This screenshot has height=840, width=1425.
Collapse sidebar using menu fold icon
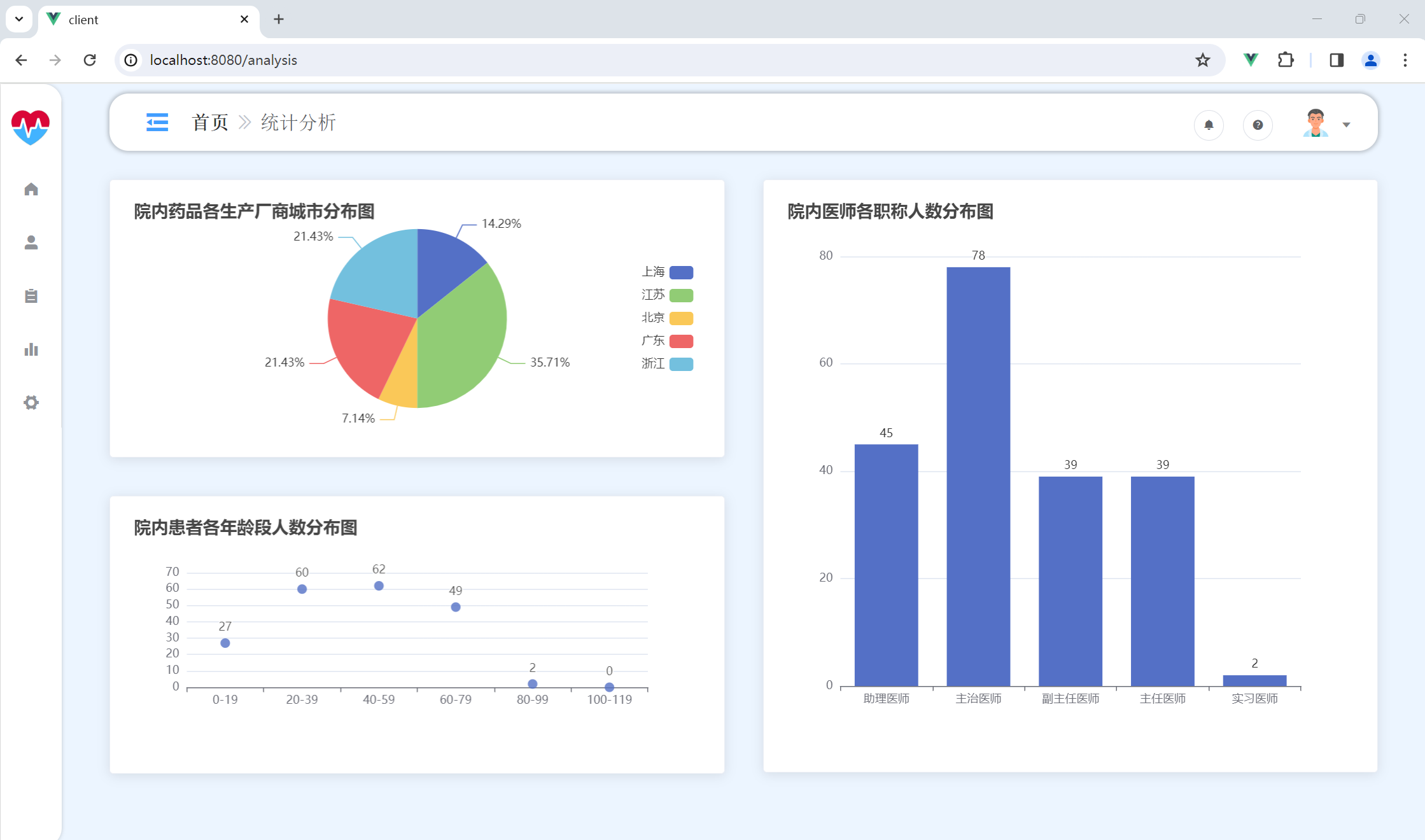tap(157, 122)
